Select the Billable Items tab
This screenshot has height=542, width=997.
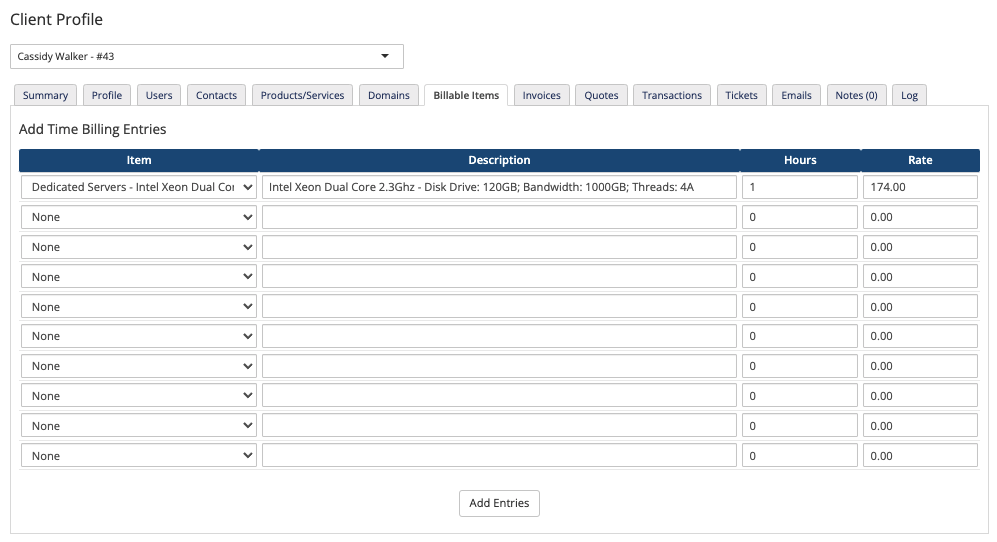466,95
